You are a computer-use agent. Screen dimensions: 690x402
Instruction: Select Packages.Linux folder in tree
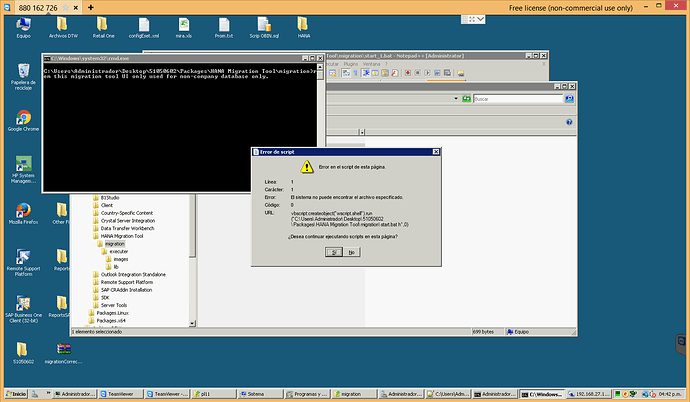[113, 313]
